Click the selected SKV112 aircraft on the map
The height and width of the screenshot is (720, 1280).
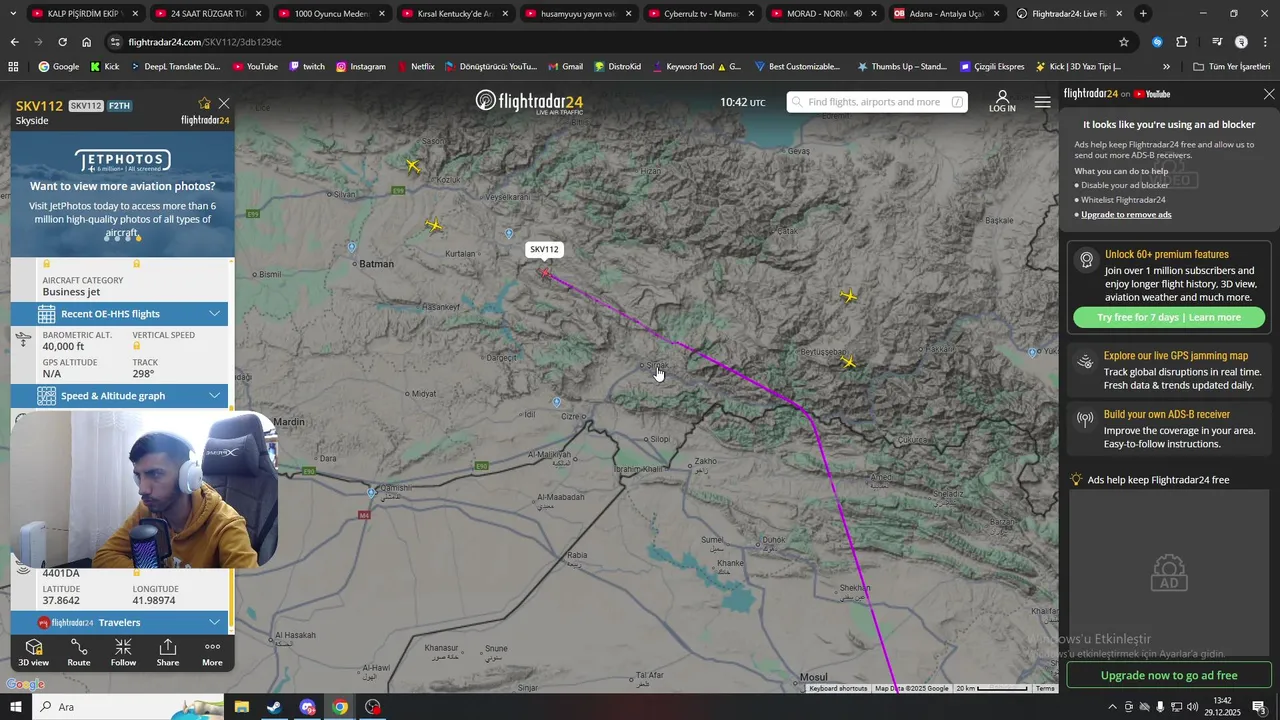[x=546, y=271]
